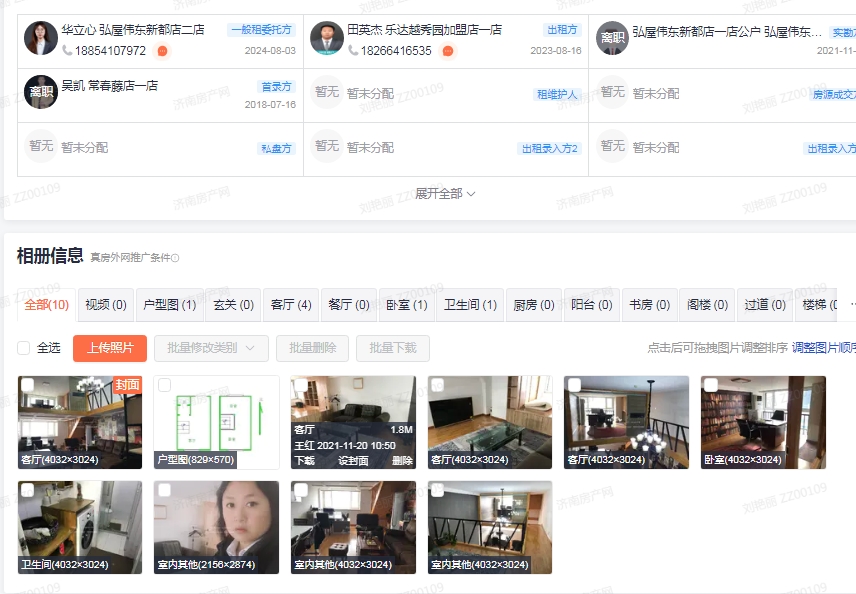Click phone number 18266416535

[x=396, y=51]
